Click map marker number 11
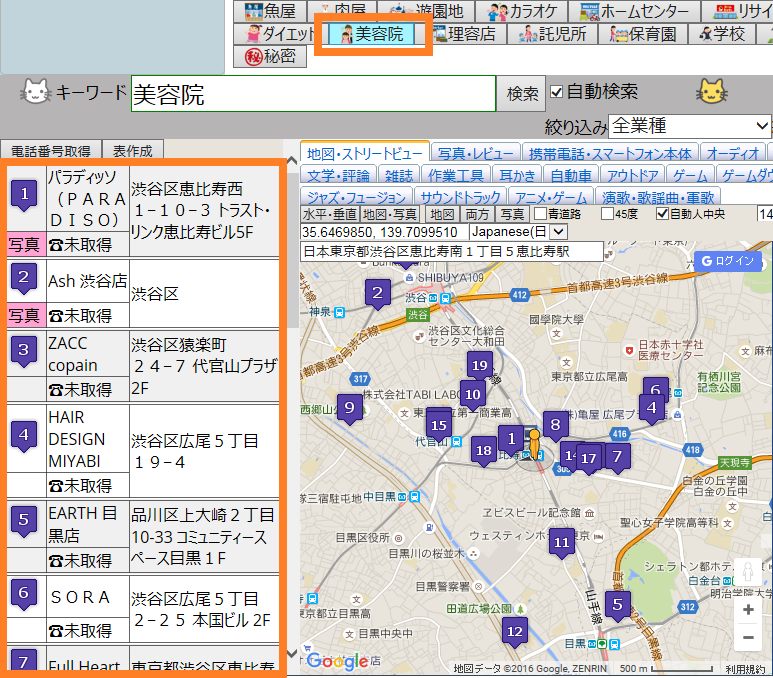Screen dimensions: 773x678 (x=562, y=543)
